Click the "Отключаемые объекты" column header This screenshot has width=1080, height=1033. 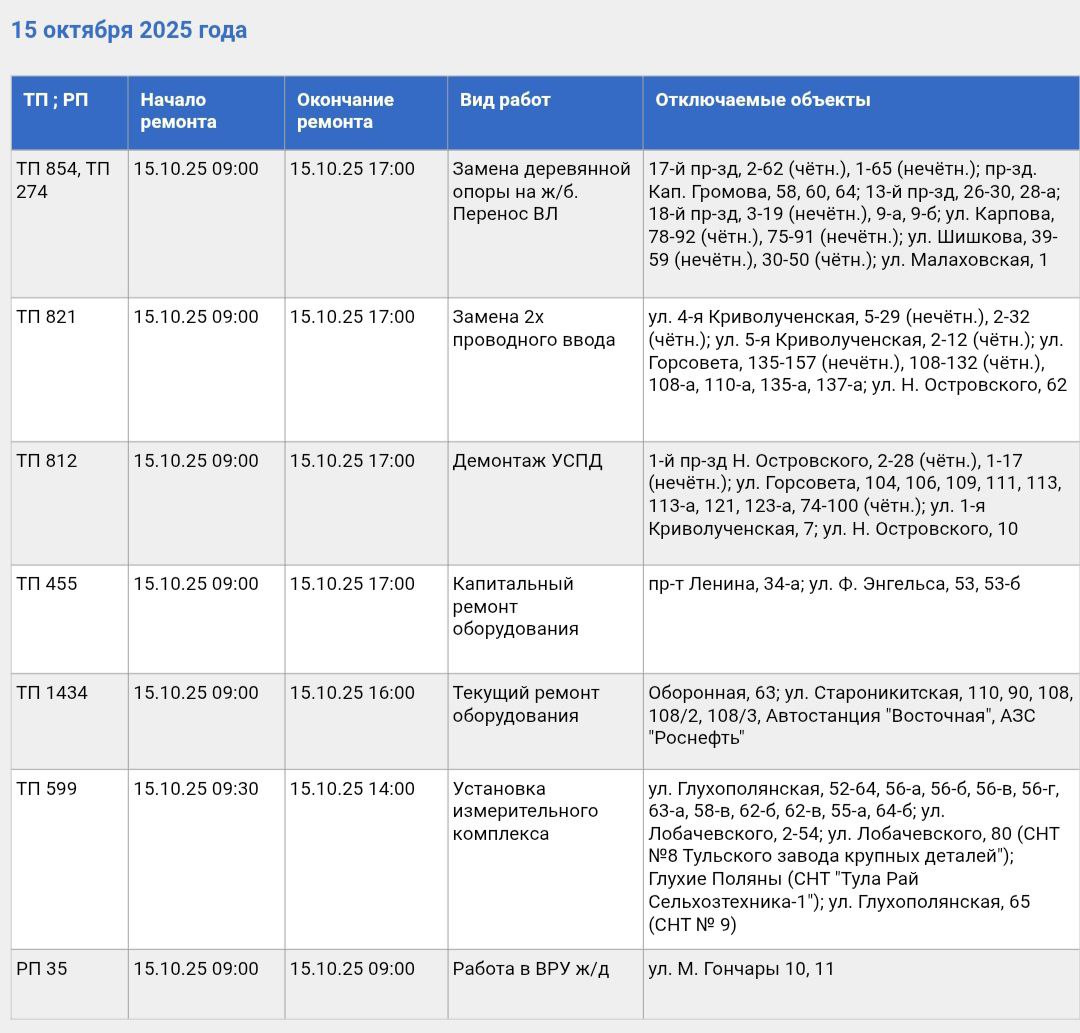pos(762,100)
